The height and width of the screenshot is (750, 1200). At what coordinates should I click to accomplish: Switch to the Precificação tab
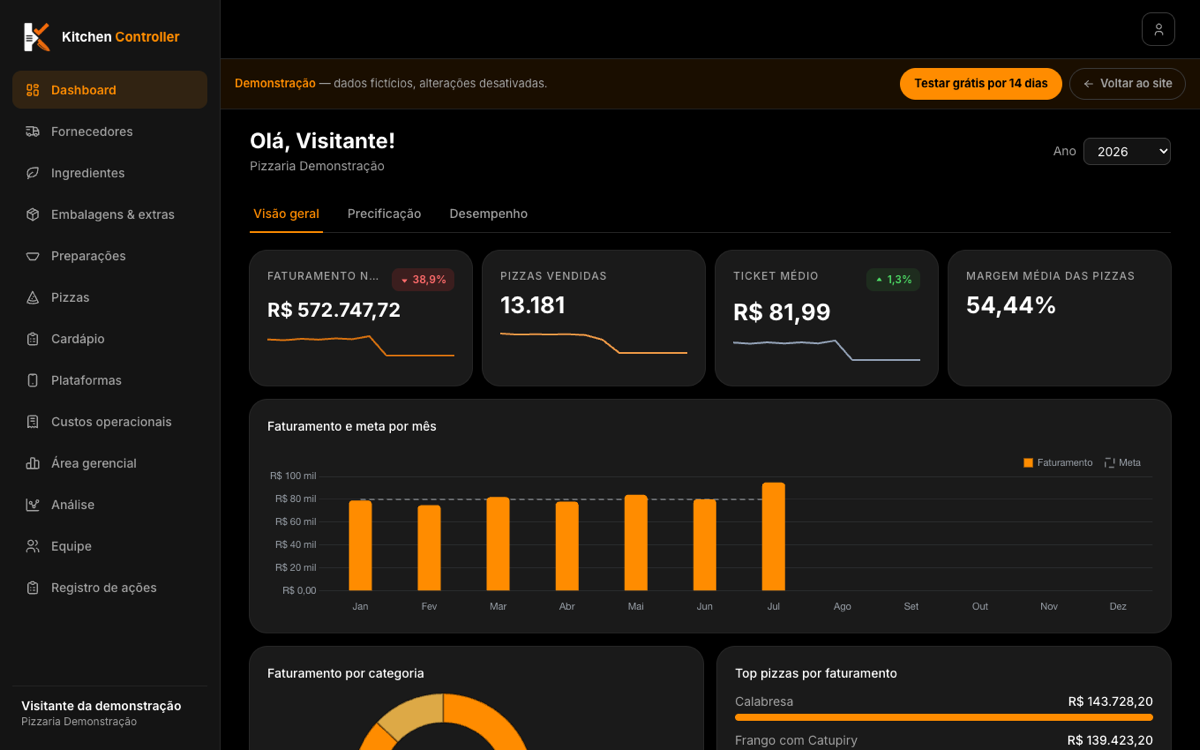384,214
